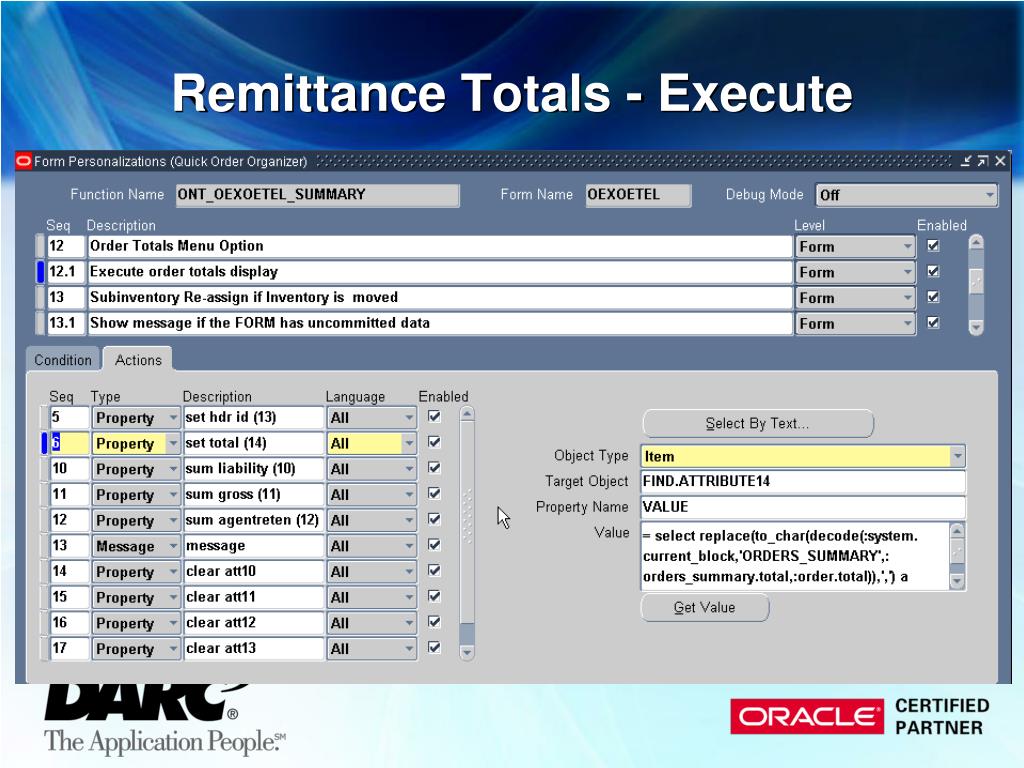Click the record indicator bar for action 10
The height and width of the screenshot is (768, 1024).
click(x=44, y=469)
